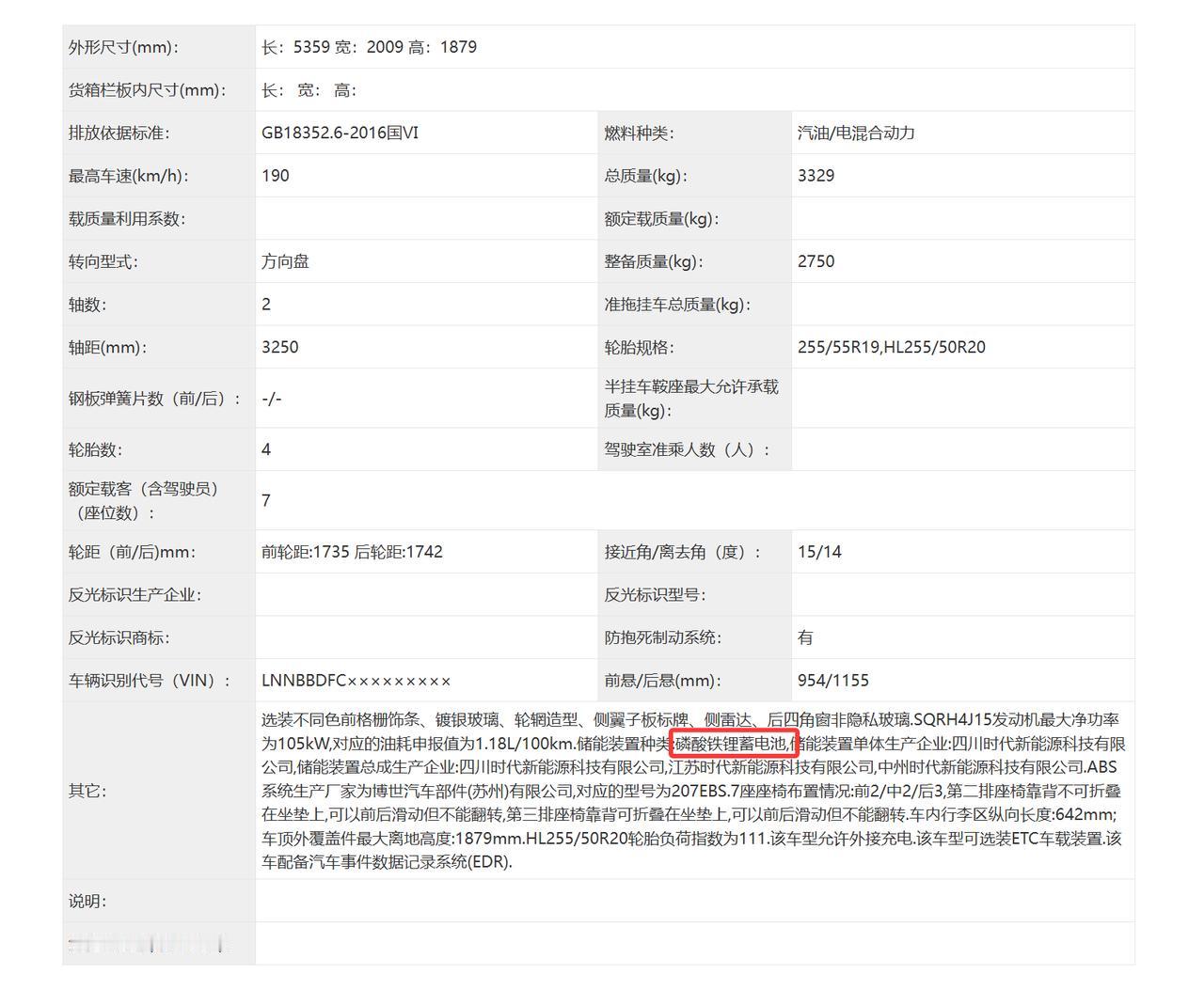The width and height of the screenshot is (1204, 990).
Task: Click the 整备质量(kg) label
Action: pyautogui.click(x=654, y=262)
